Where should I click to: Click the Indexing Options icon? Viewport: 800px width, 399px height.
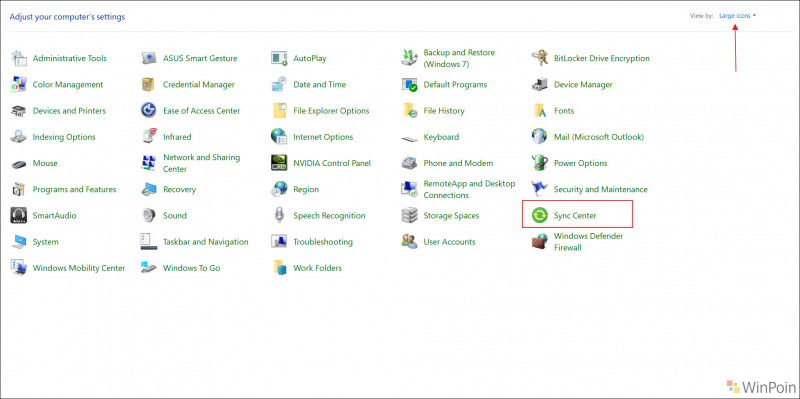[19, 137]
